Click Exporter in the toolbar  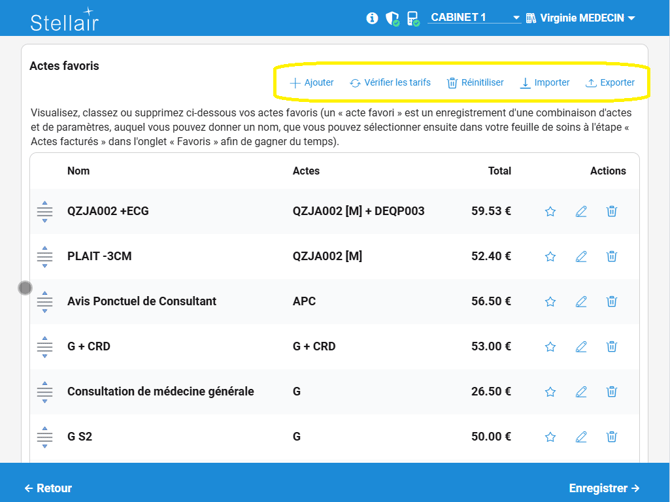coord(610,83)
